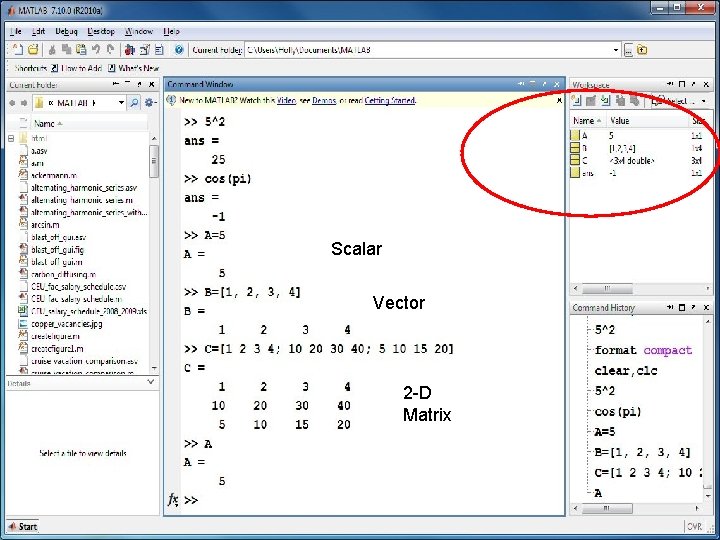
Task: Expand the MATLAB folder address dropdown
Action: [x=121, y=102]
